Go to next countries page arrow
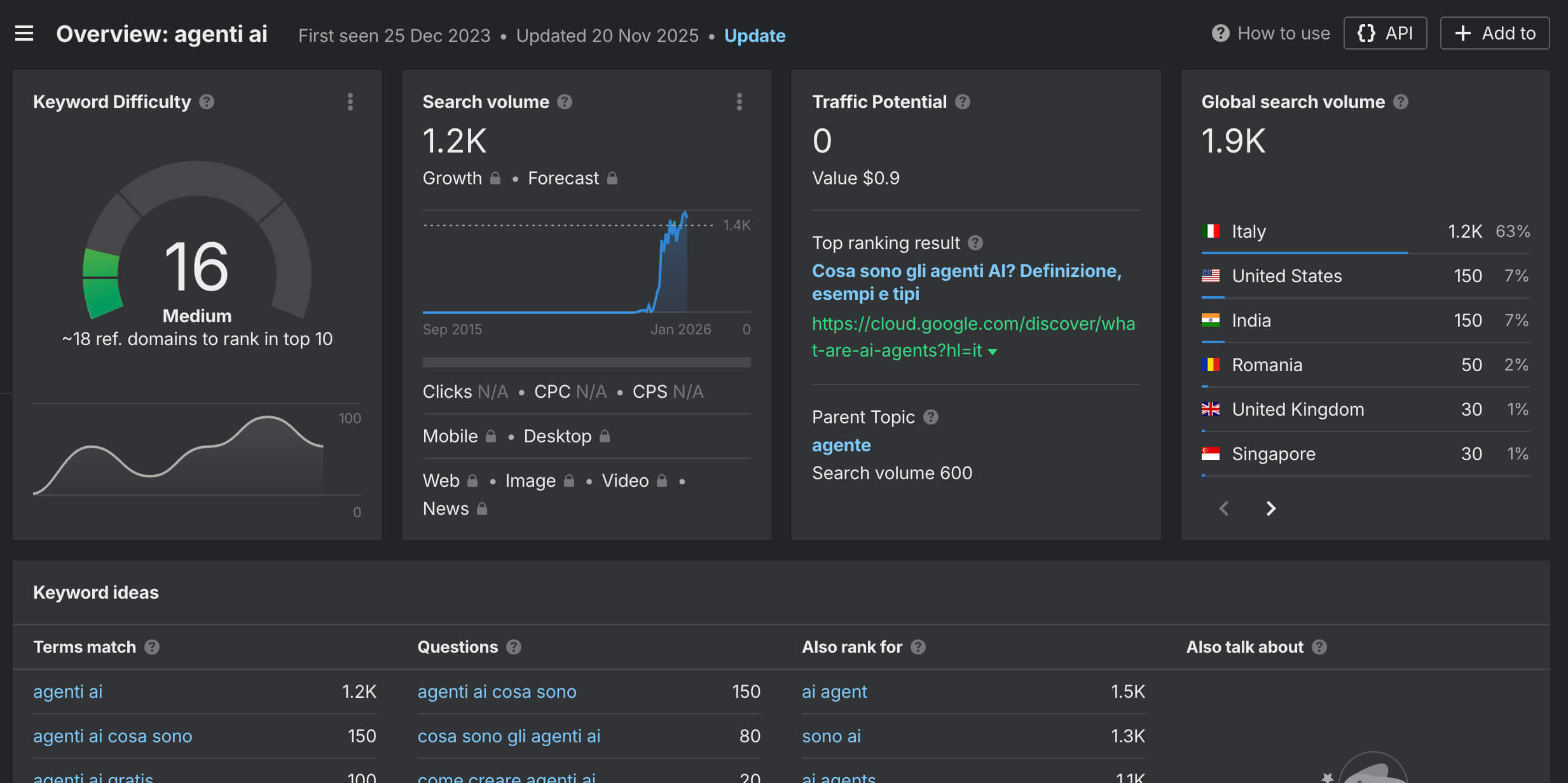 tap(1270, 508)
